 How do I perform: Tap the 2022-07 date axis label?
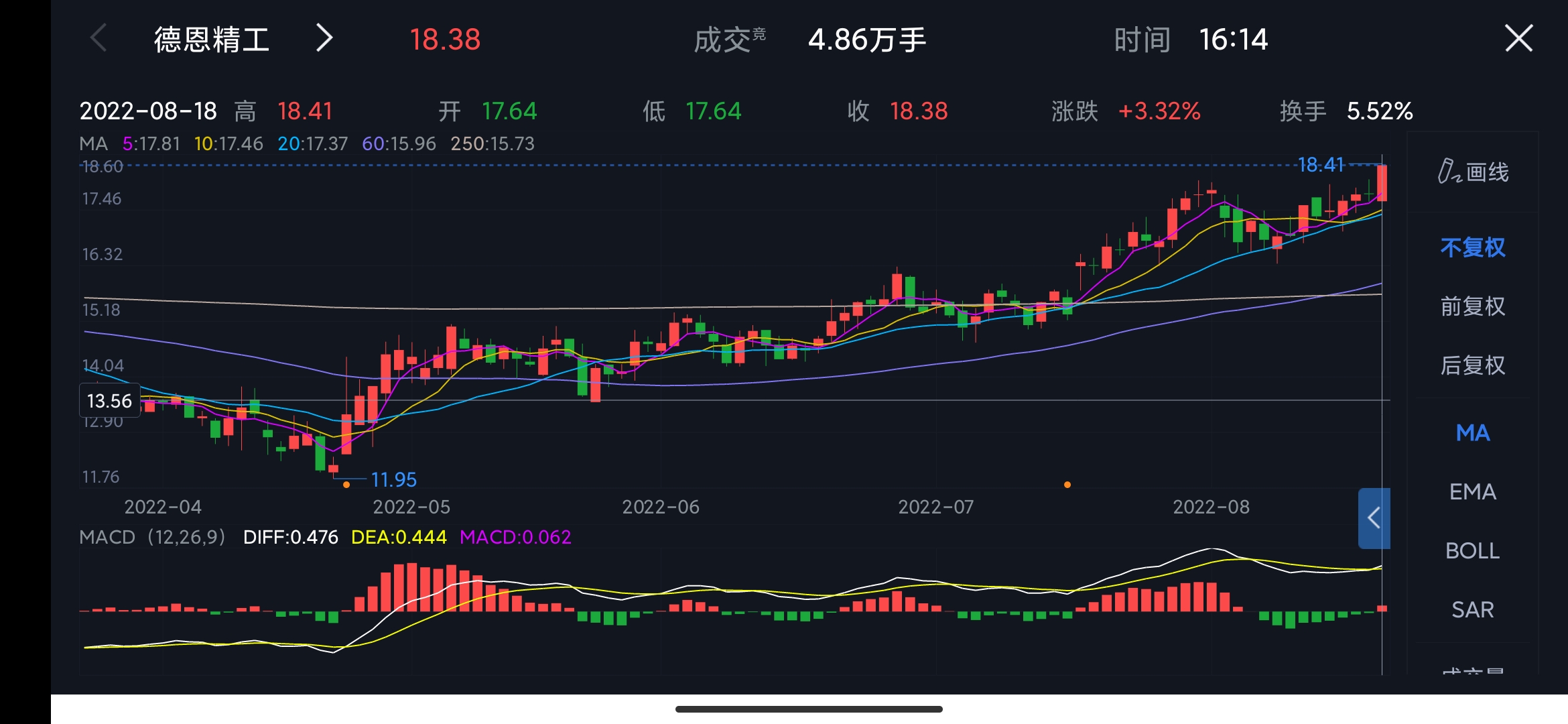click(935, 507)
